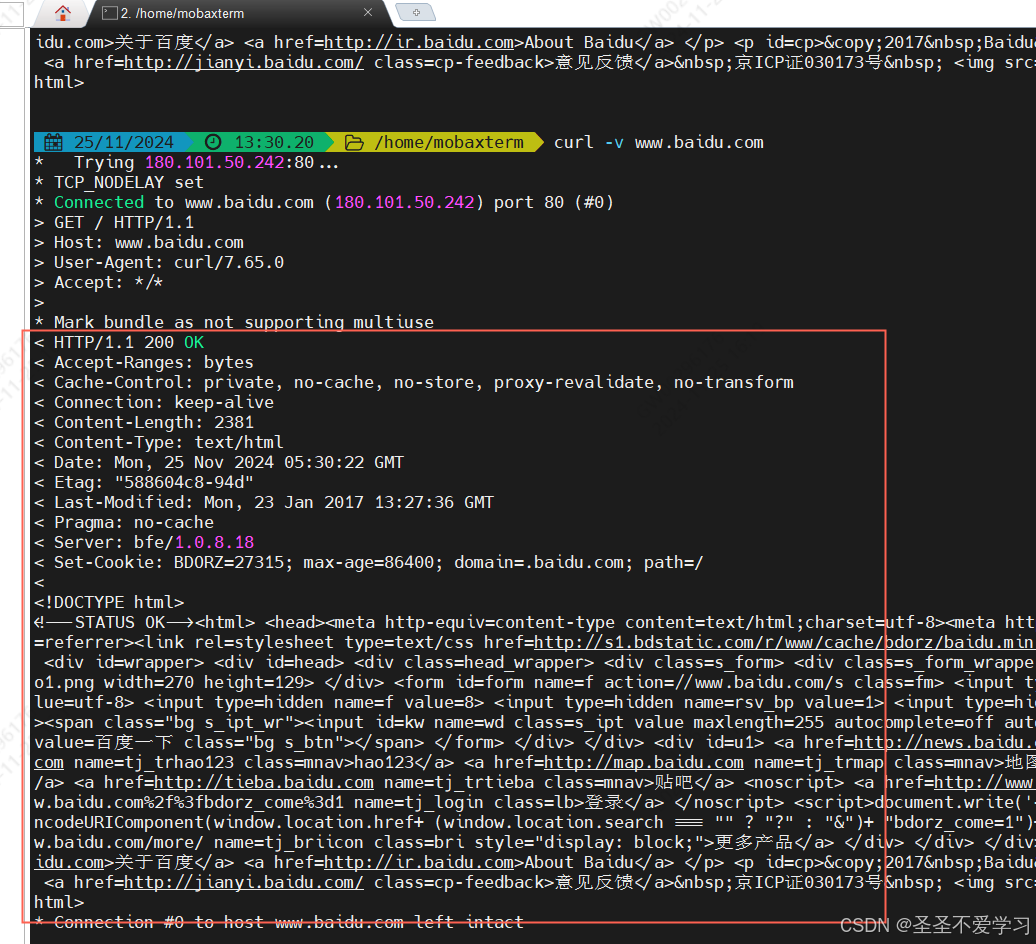Click the Mark bundle as not supporting multiuse line
The height and width of the screenshot is (944, 1036).
tap(244, 322)
